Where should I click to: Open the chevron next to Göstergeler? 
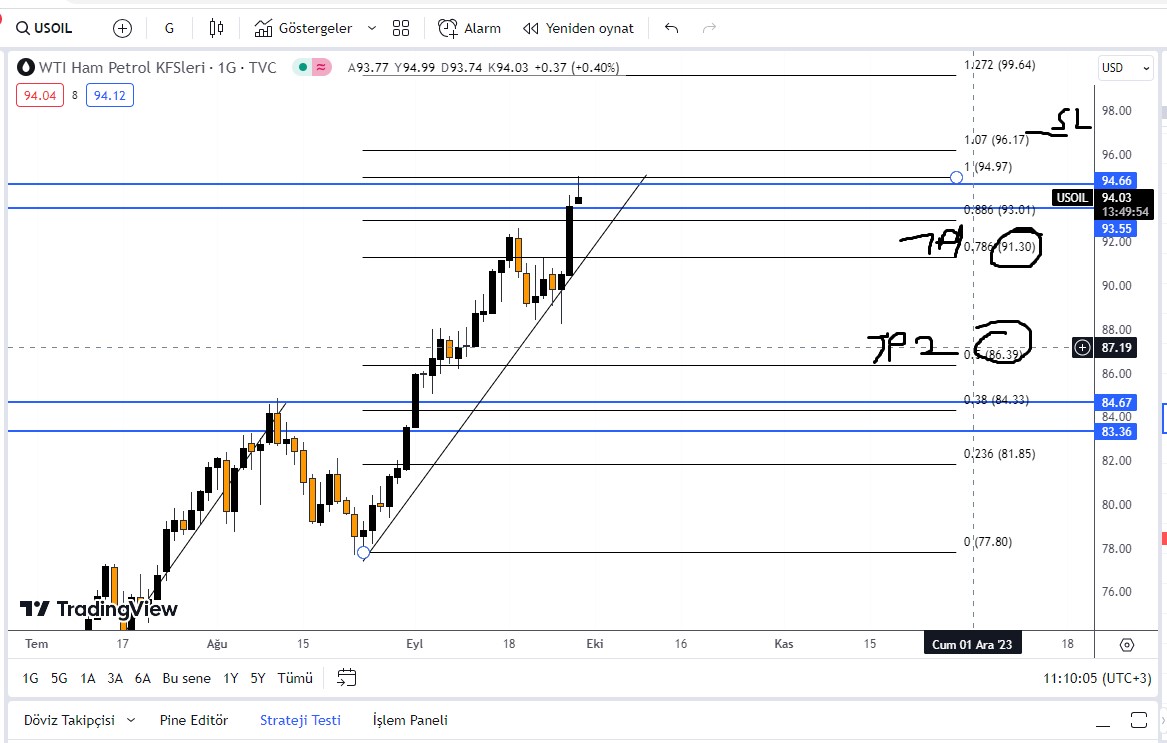click(x=370, y=28)
